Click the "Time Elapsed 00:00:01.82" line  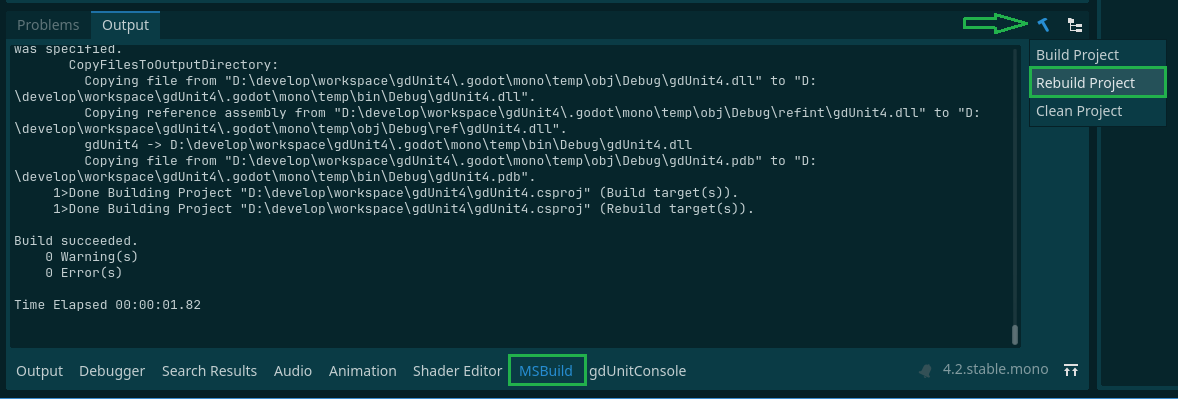[x=107, y=305]
